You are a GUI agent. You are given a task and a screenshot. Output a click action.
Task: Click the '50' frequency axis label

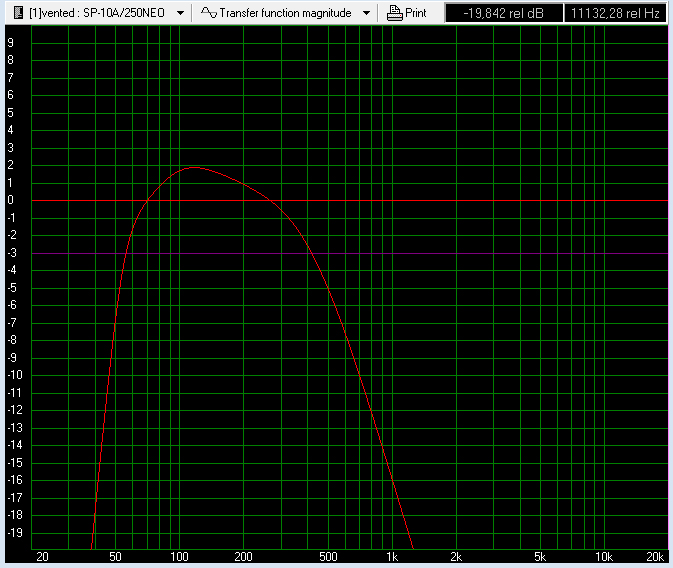click(115, 557)
